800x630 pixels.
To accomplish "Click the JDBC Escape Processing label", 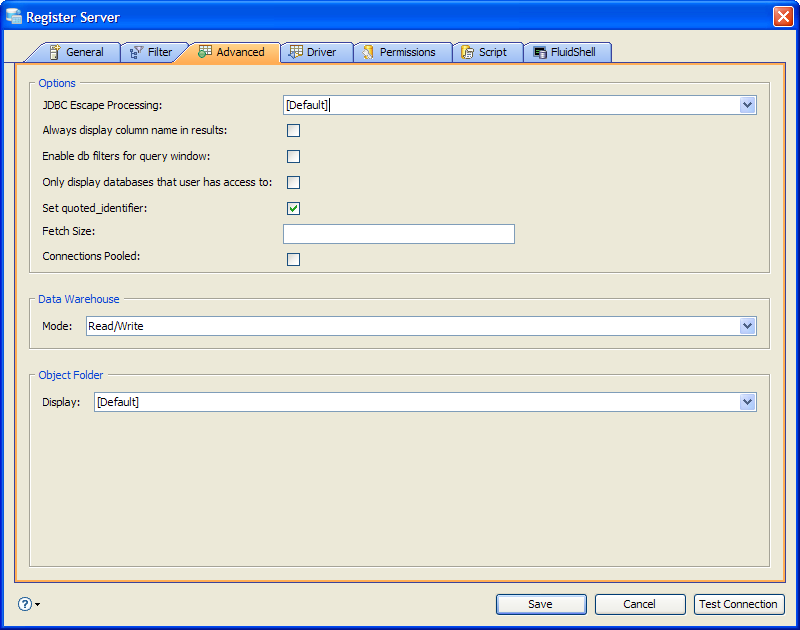I will coord(102,105).
